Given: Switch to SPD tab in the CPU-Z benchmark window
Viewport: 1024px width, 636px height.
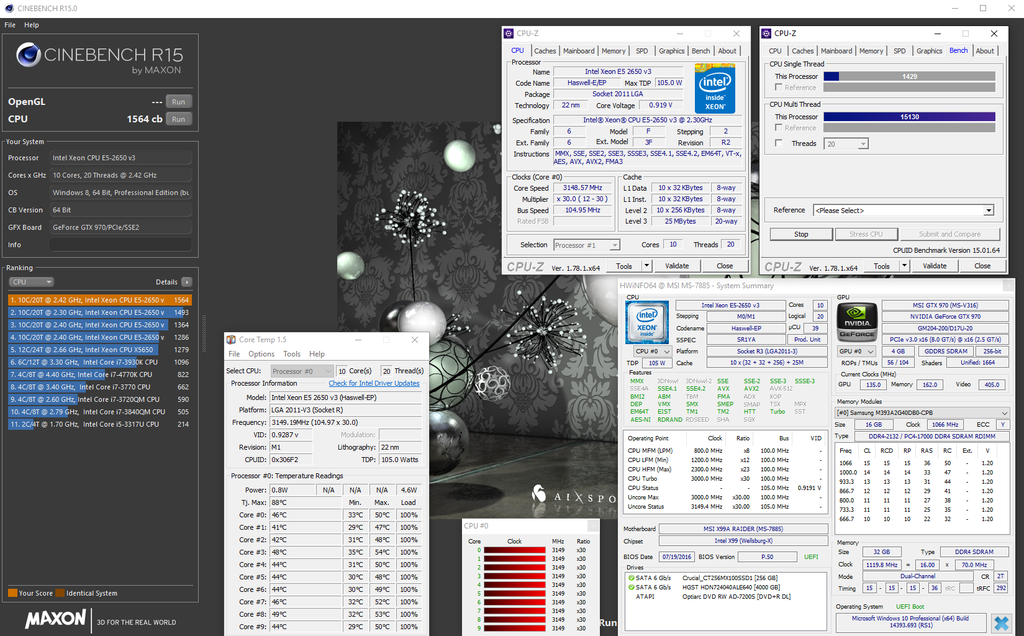Looking at the screenshot, I should coord(899,51).
